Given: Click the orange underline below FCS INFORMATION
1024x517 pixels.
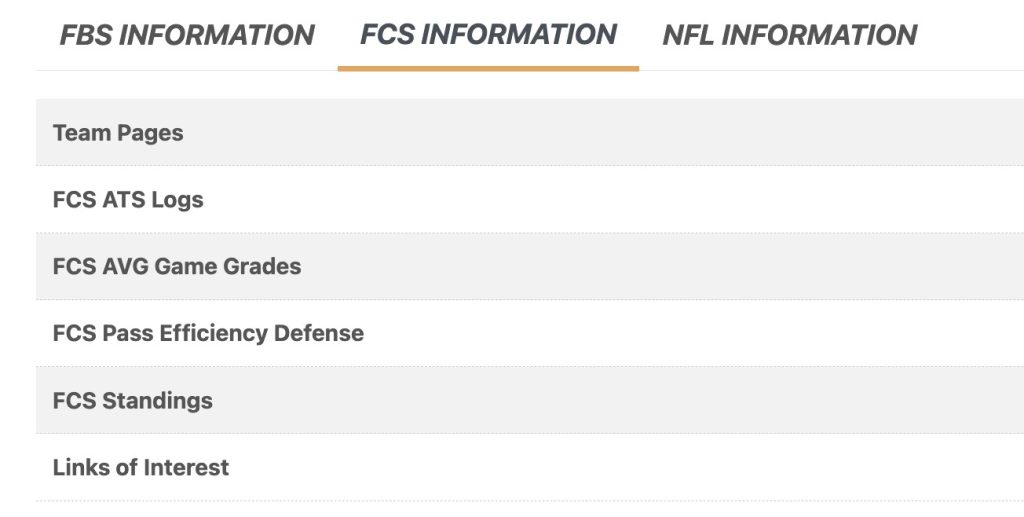Looking at the screenshot, I should [x=488, y=68].
